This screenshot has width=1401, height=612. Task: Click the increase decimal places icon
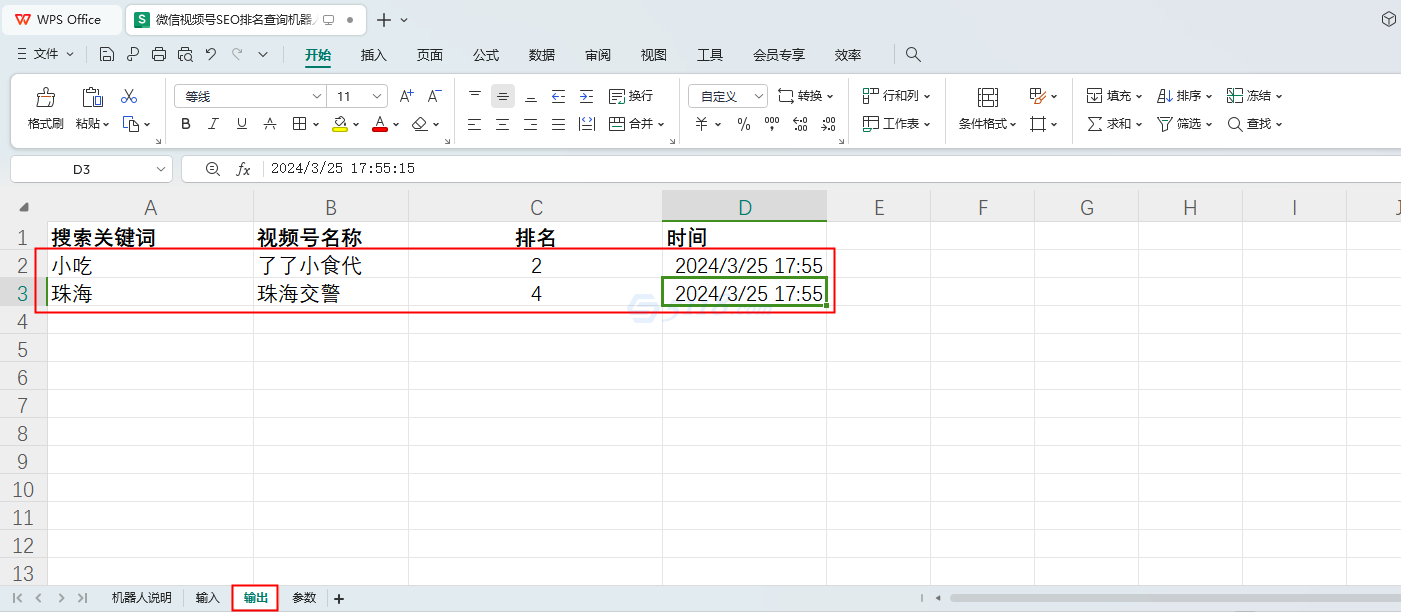coord(800,124)
